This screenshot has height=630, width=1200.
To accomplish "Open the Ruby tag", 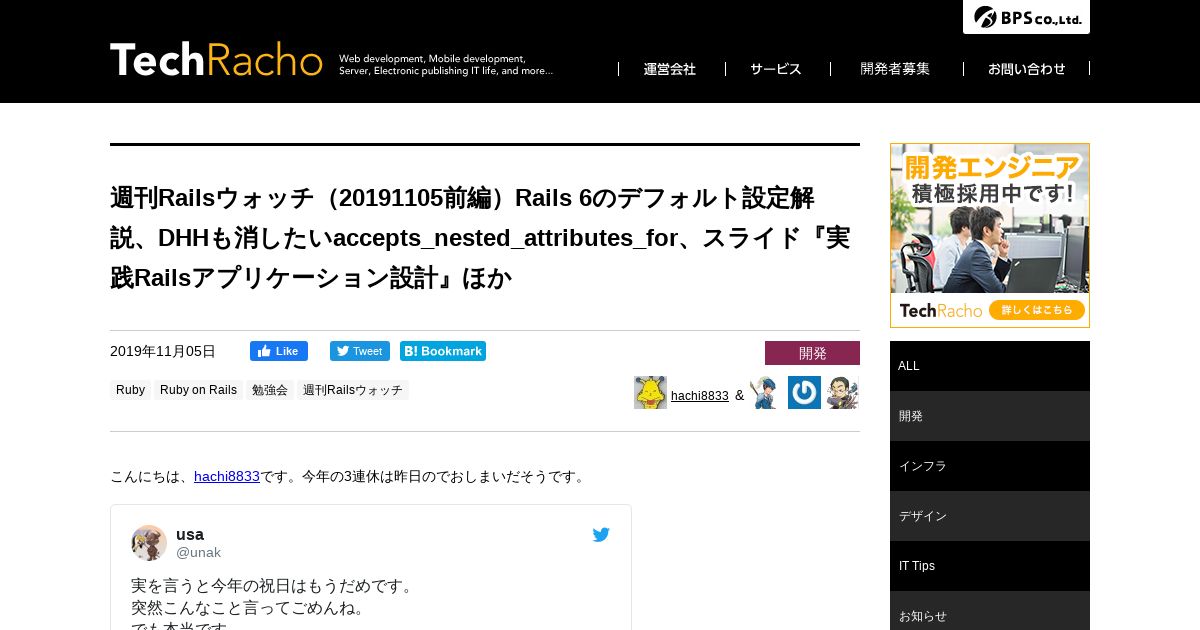I will click(x=130, y=390).
